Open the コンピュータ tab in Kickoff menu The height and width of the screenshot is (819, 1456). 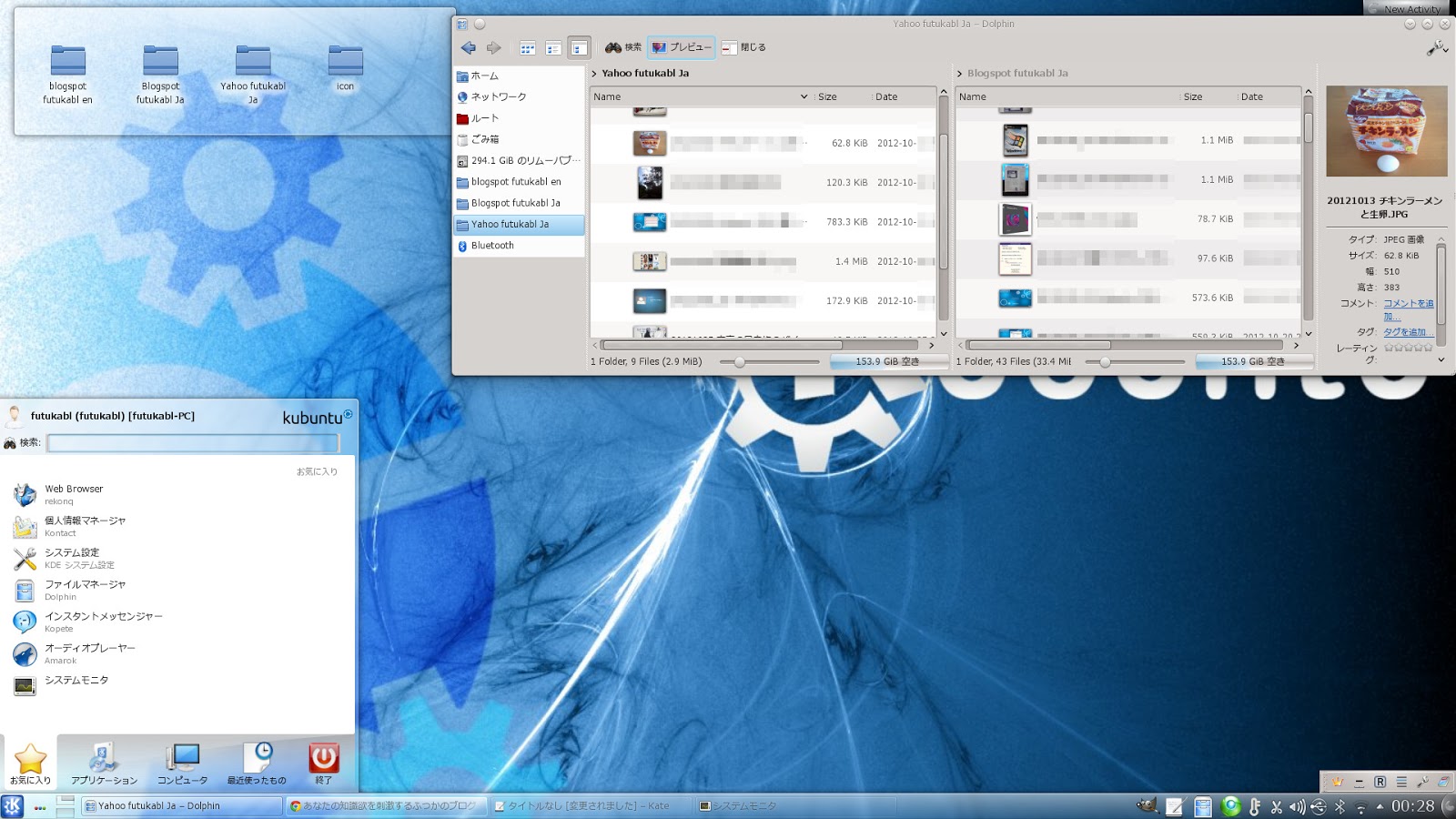(x=182, y=764)
